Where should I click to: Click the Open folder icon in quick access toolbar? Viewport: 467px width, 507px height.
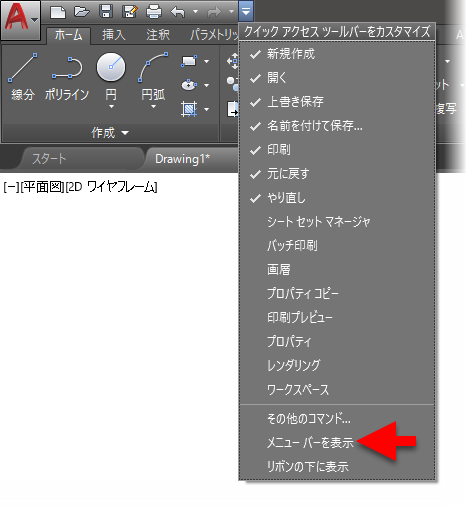(82, 12)
